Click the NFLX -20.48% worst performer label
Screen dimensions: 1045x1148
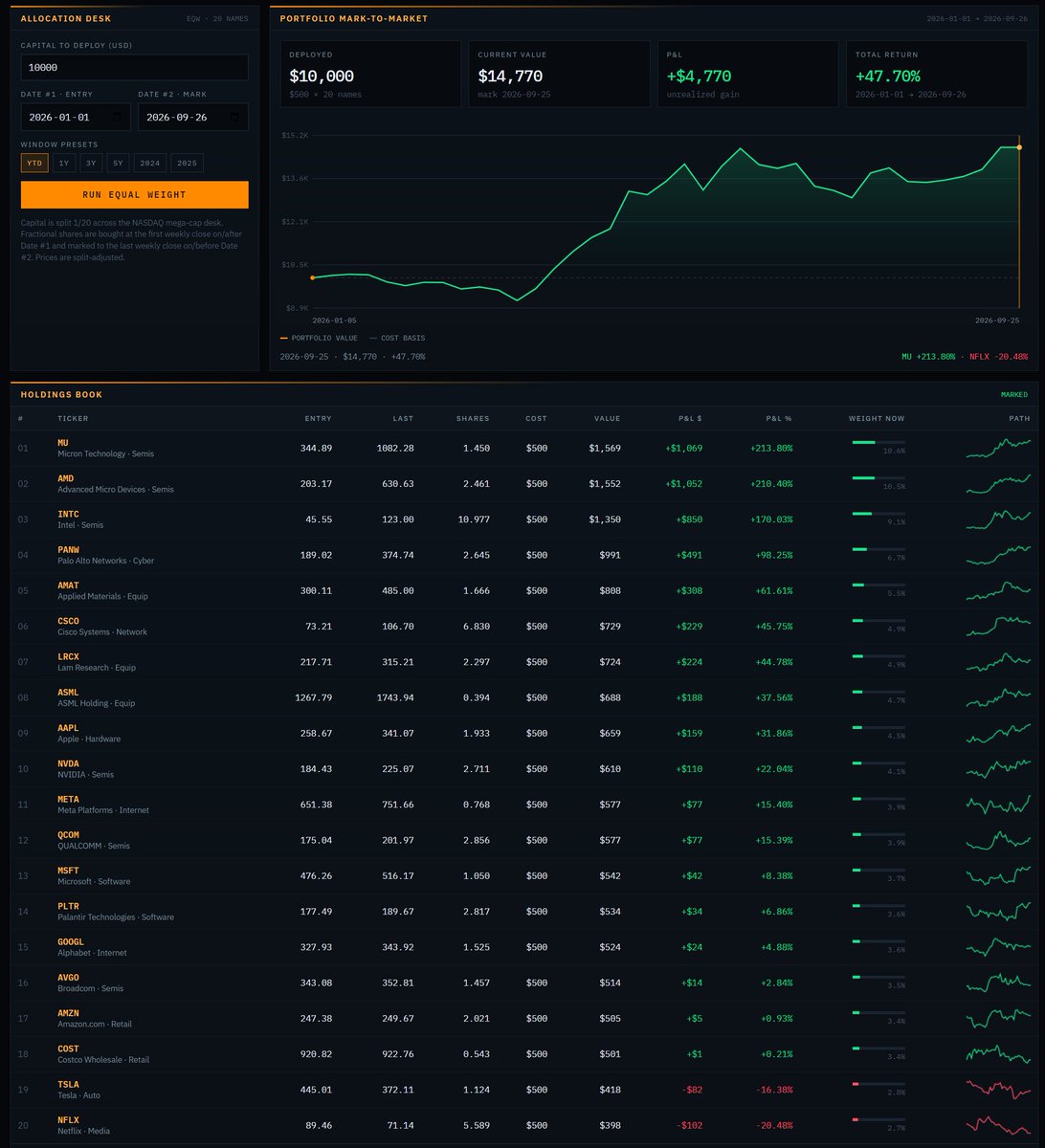point(1000,356)
